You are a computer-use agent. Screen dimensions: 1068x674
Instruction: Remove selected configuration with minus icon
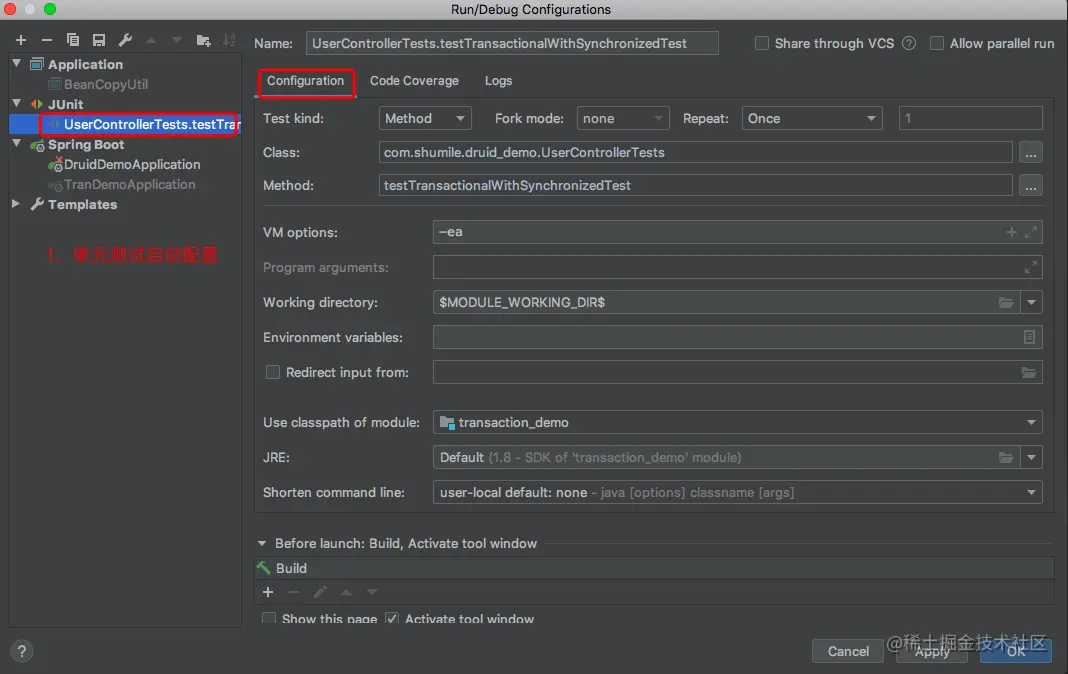[46, 40]
